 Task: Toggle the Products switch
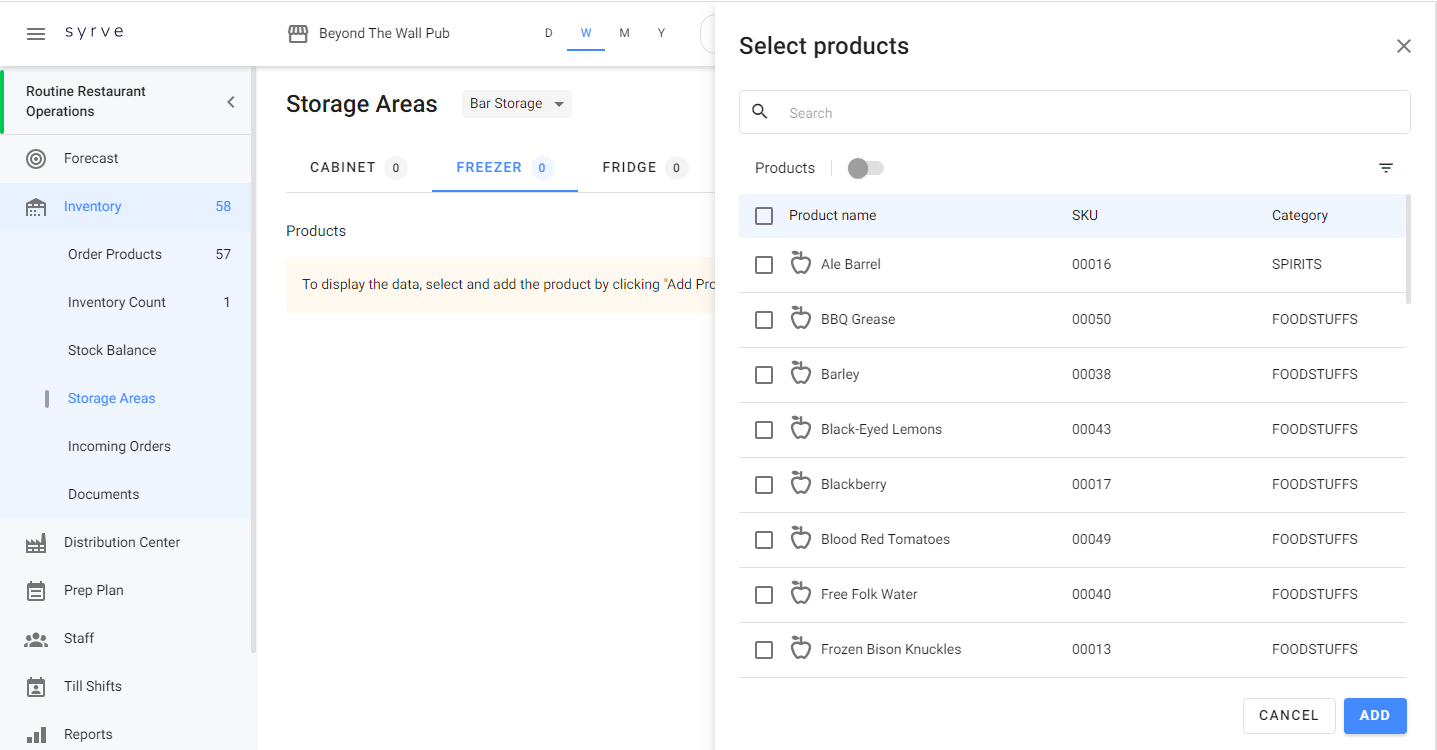[865, 168]
